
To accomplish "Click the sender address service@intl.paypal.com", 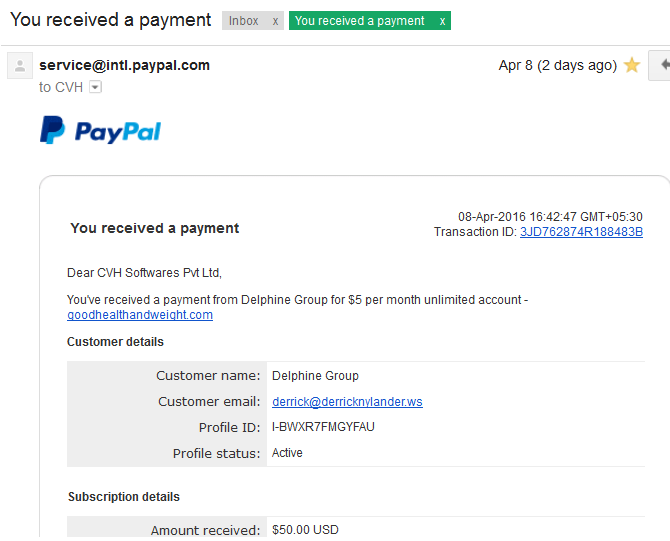I will coord(124,65).
